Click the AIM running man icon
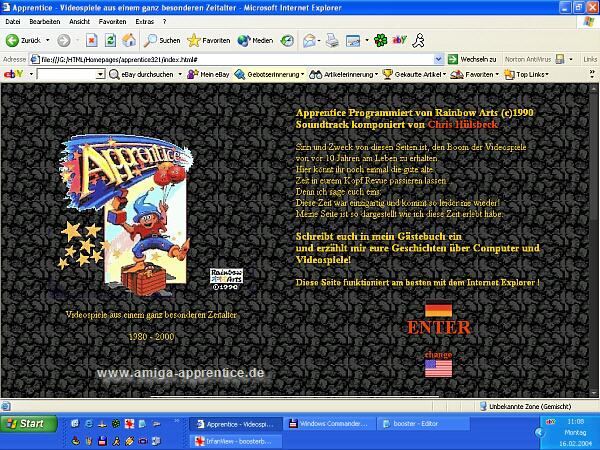Viewport: 600px width, 450px height. 418,40
